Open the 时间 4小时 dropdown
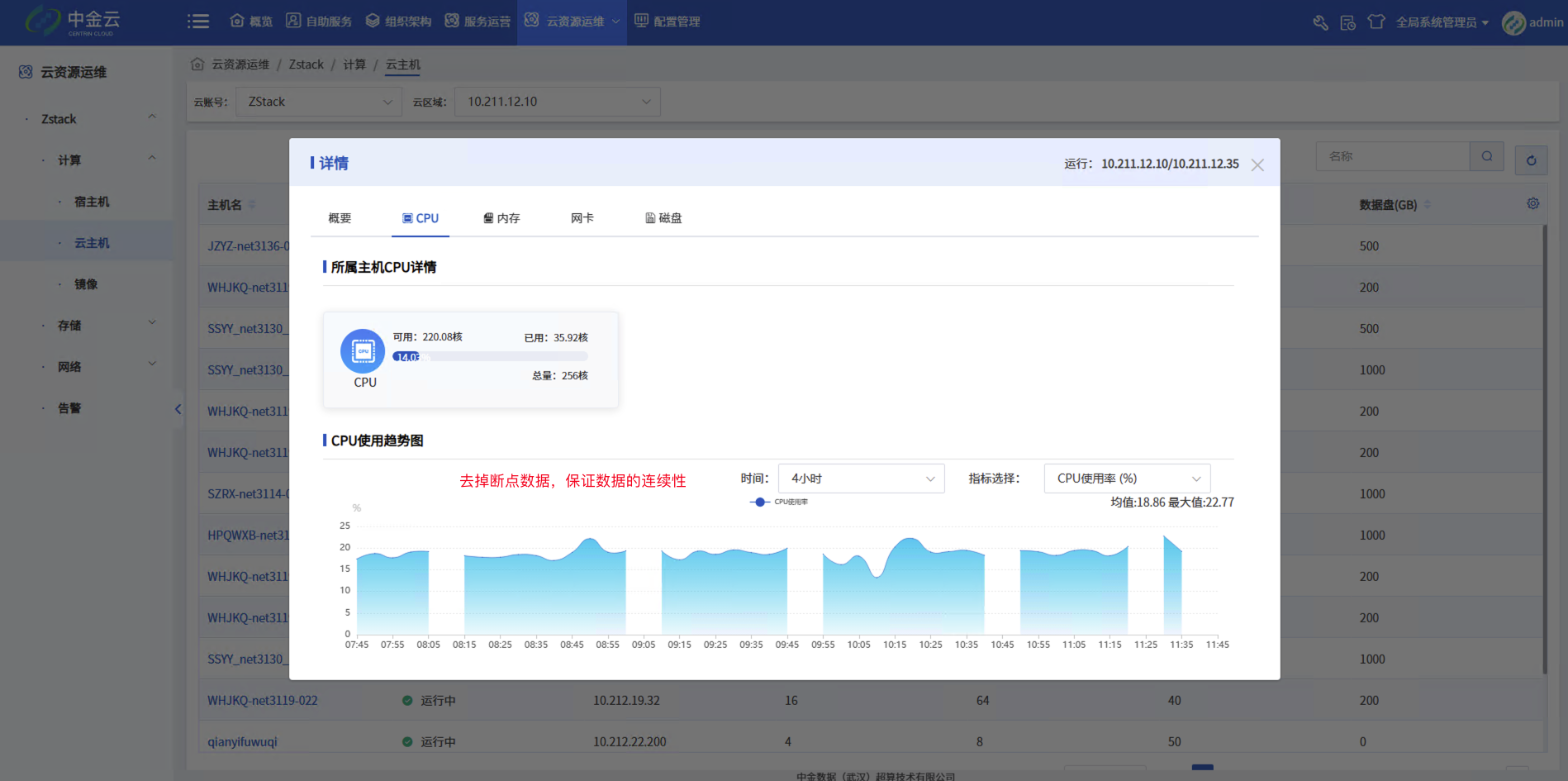The image size is (1568, 781). [862, 479]
